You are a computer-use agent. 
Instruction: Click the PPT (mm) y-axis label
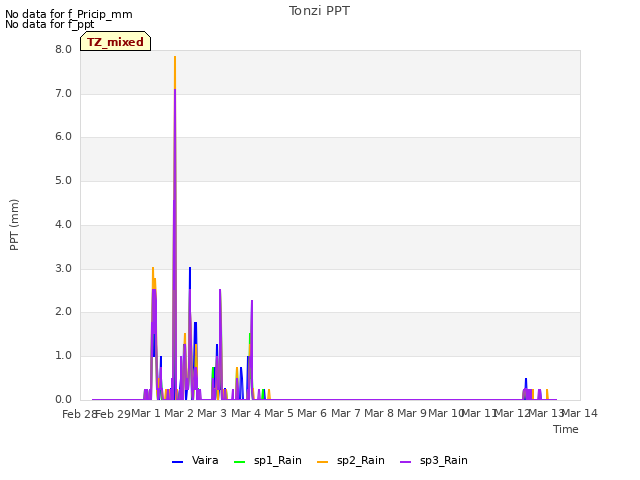point(14,224)
